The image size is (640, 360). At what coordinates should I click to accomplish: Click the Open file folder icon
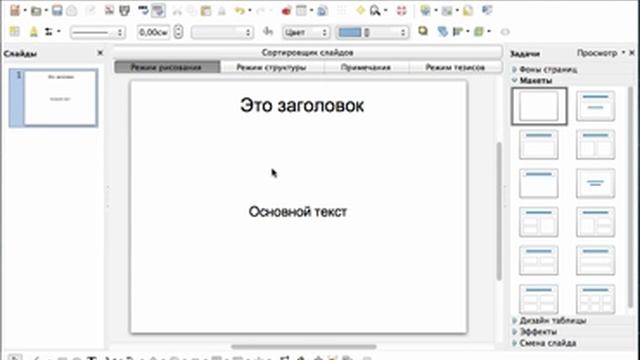coord(36,10)
